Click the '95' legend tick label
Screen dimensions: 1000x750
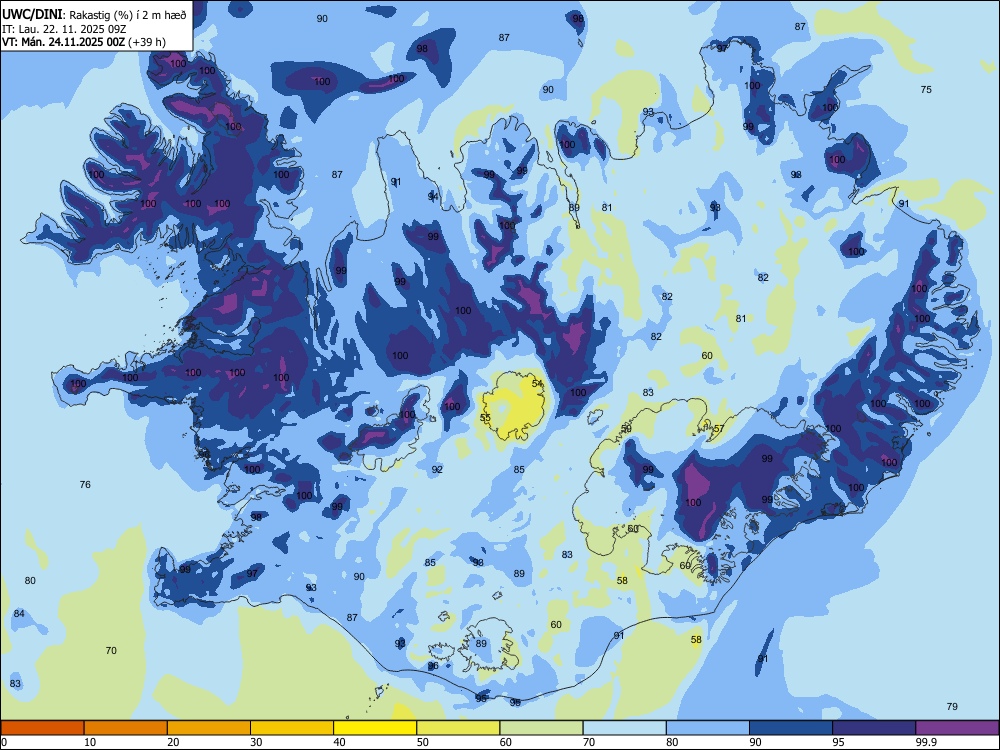pos(838,742)
